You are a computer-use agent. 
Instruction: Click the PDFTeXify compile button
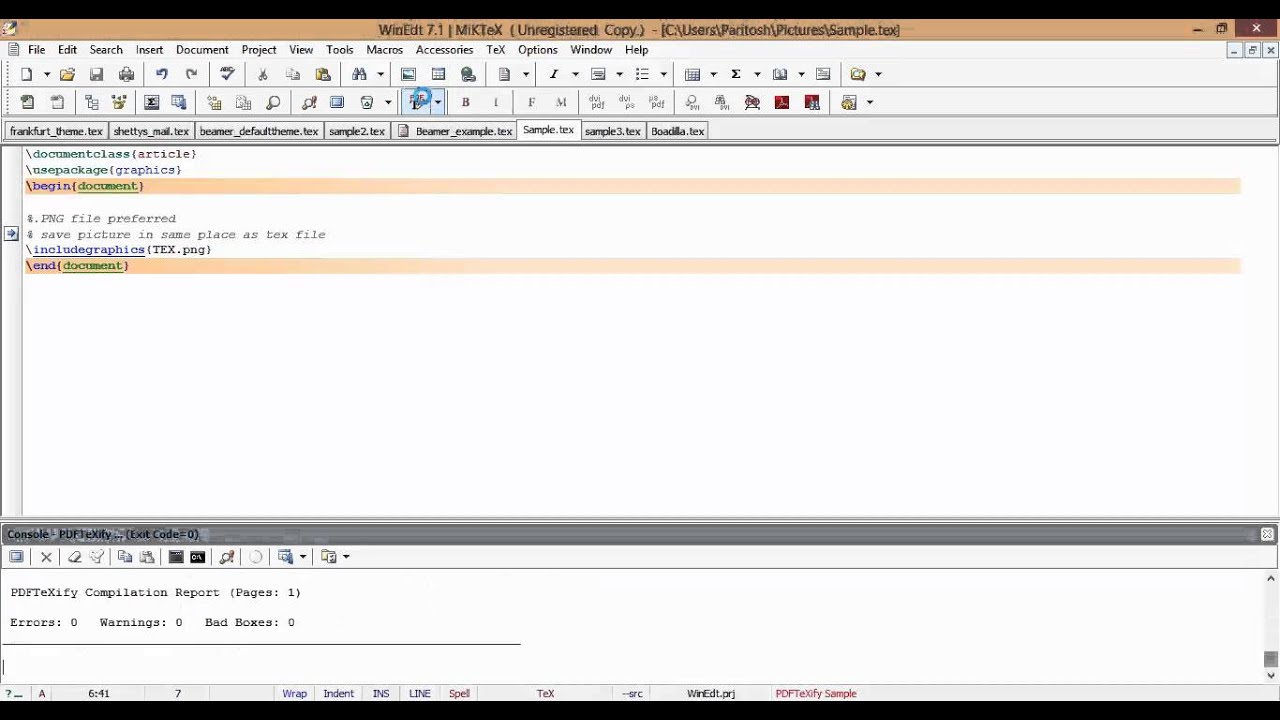(x=418, y=102)
